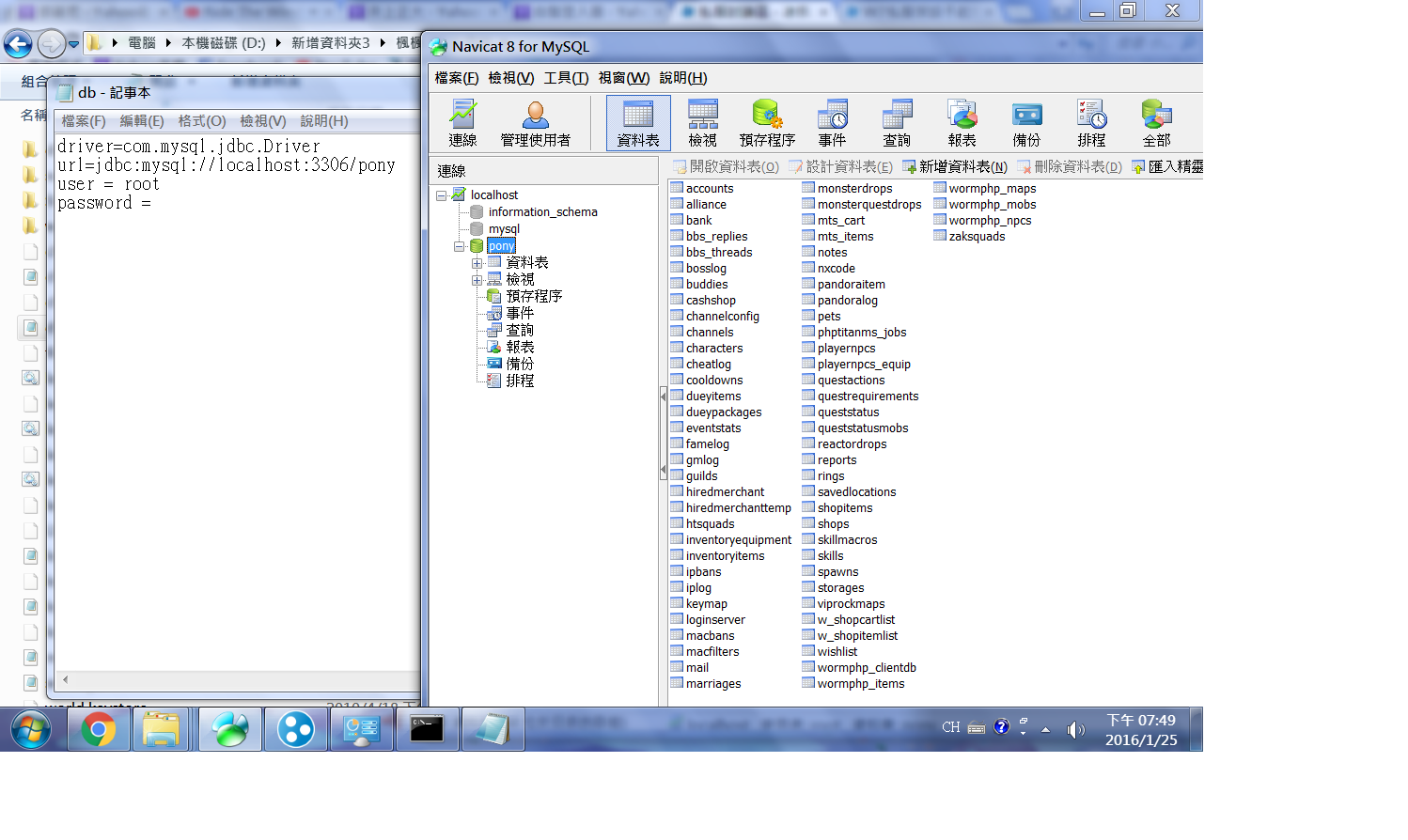Select the pony database node
Viewport: 1408px width, 840px height.
coord(501,245)
